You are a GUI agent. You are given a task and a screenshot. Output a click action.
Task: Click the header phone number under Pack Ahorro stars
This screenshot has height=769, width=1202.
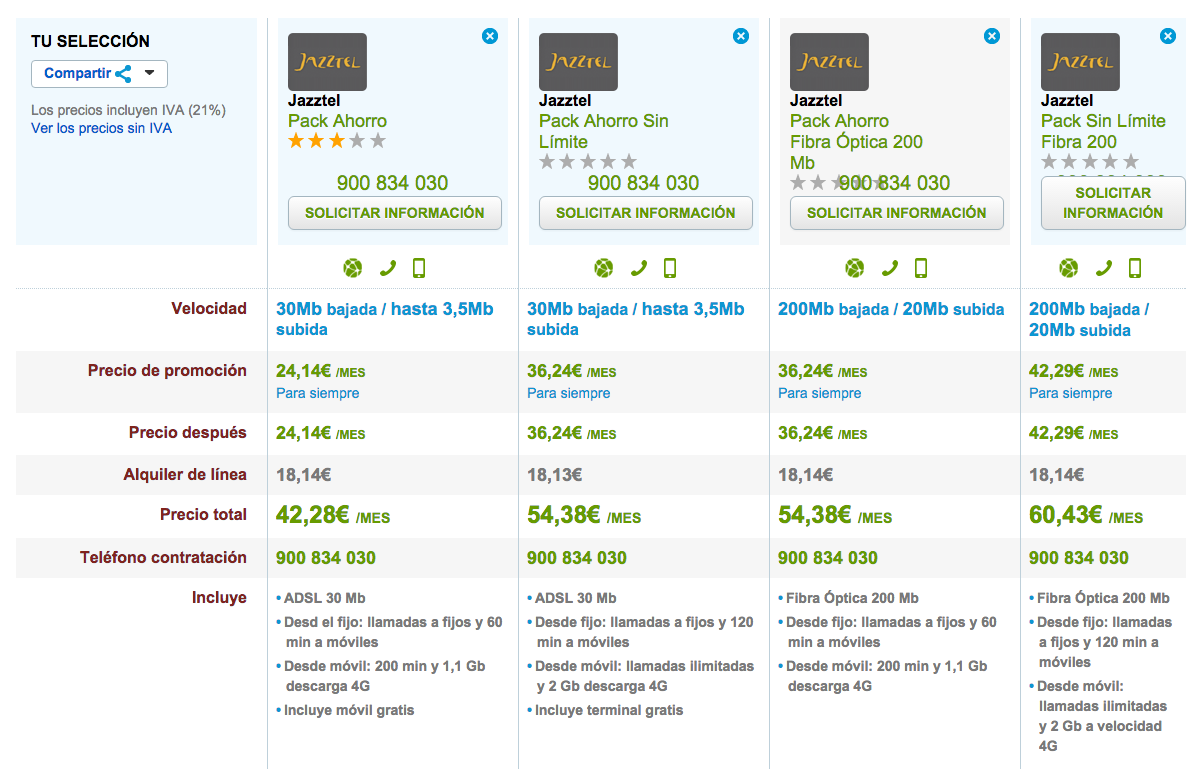click(x=392, y=183)
